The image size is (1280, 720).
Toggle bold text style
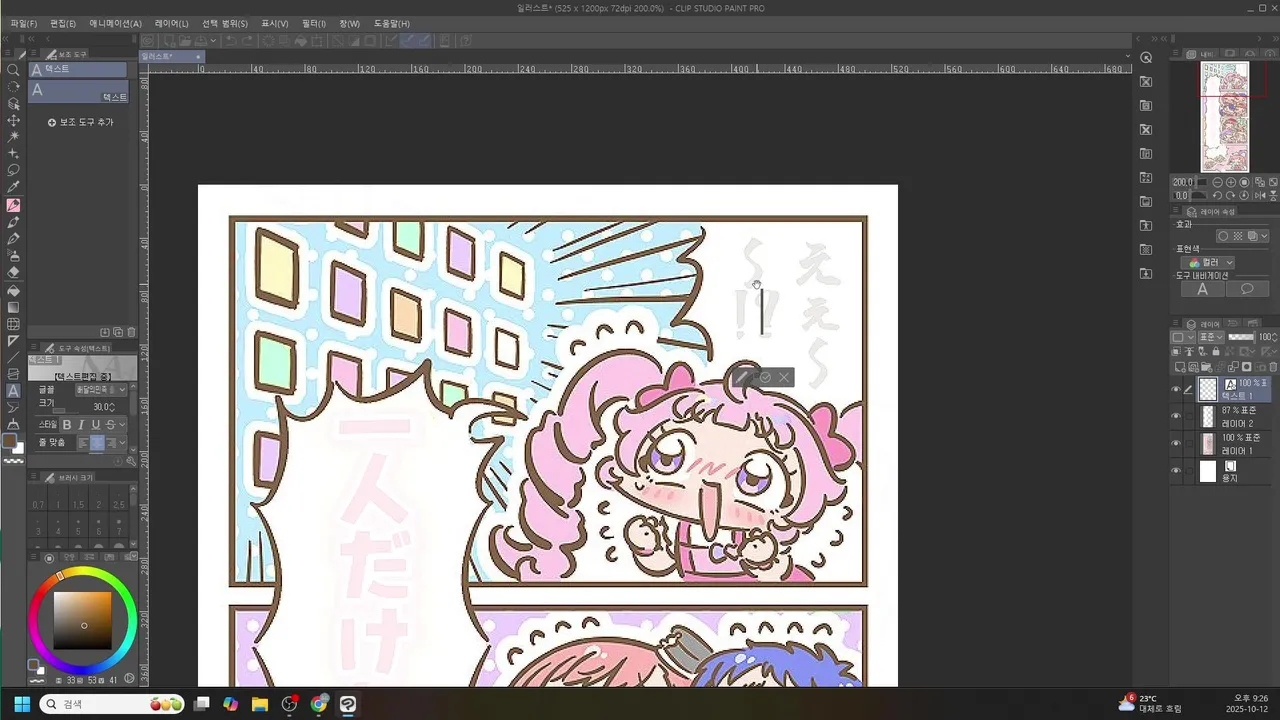click(67, 425)
